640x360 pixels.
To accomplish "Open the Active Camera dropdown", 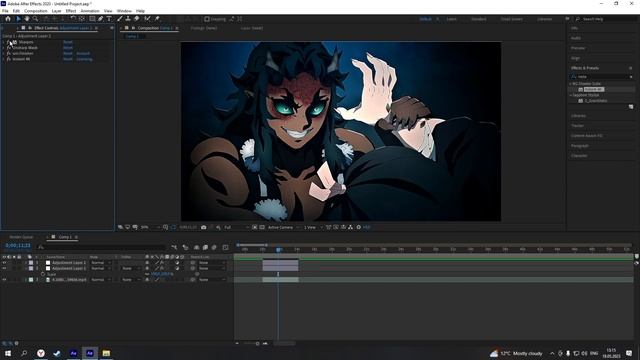I will click(x=283, y=227).
